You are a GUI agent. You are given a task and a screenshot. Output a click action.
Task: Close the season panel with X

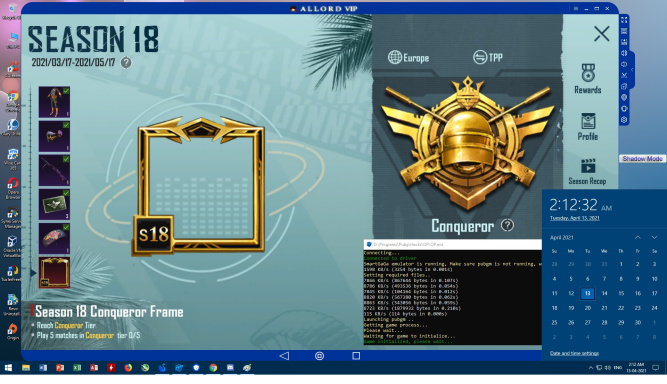[601, 34]
